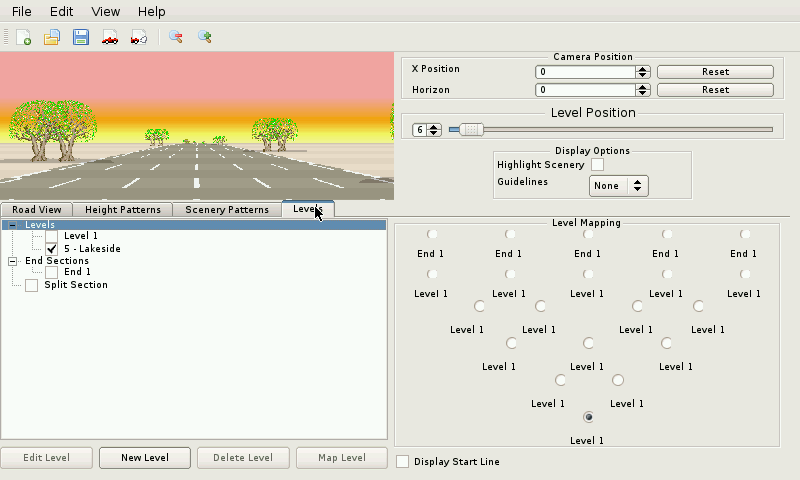This screenshot has width=800, height=480.
Task: Open the Guidelines dropdown
Action: click(619, 186)
